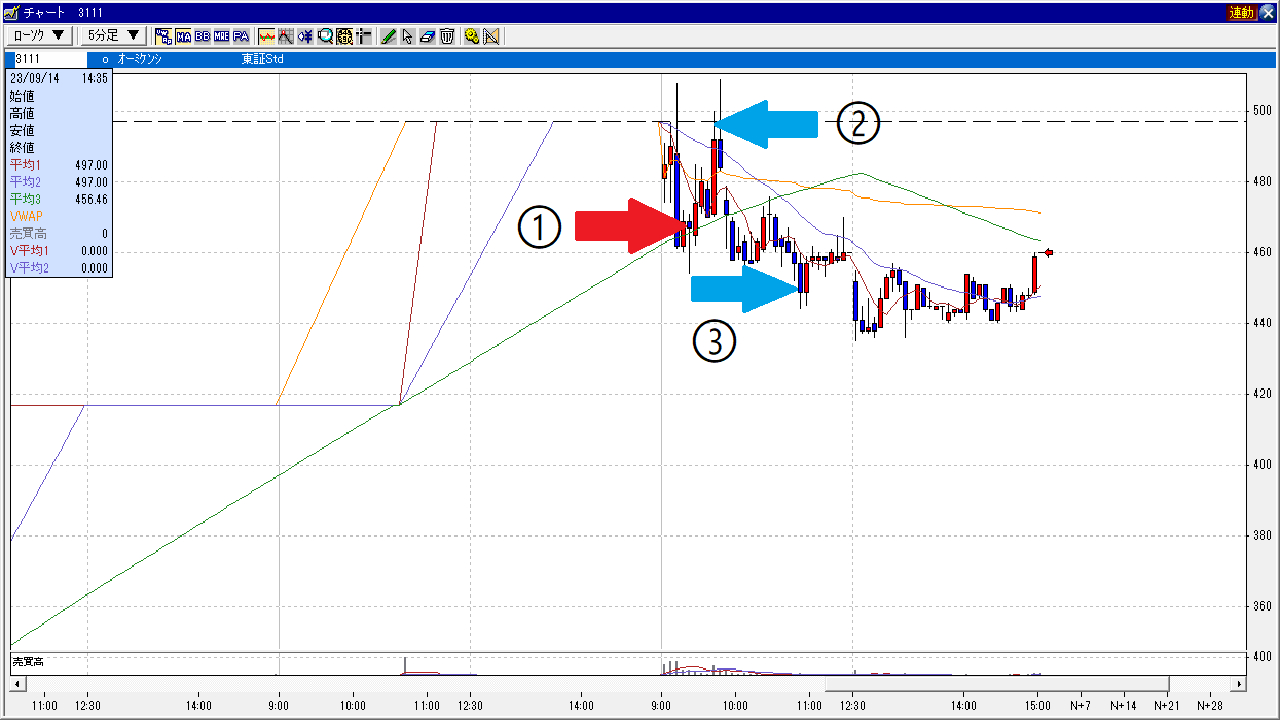Open the 5分足 timeframe dropdown
The height and width of the screenshot is (720, 1280).
(112, 35)
